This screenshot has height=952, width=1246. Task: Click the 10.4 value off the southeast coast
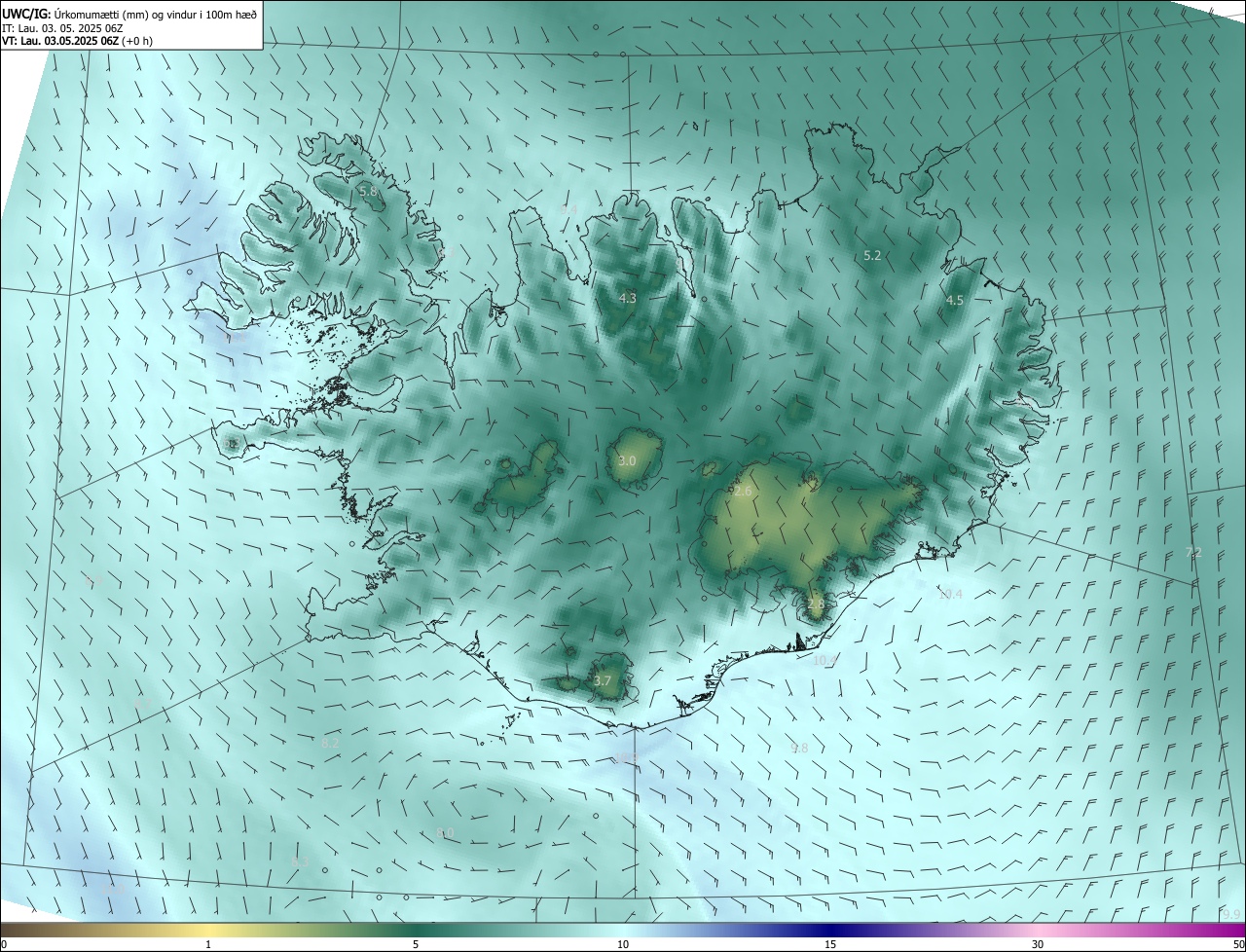[x=950, y=594]
